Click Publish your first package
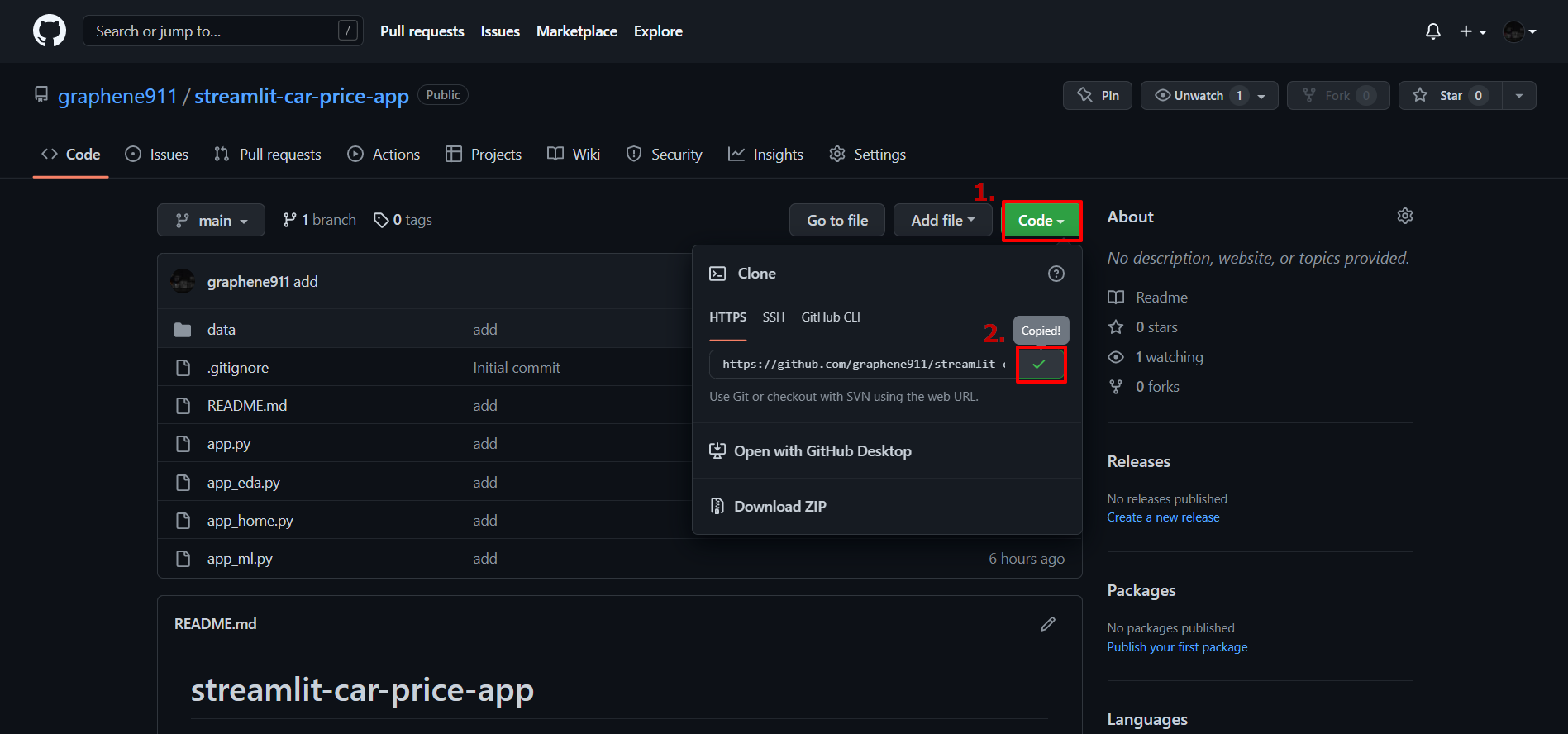Screen dimensions: 1568x734 (1178, 647)
